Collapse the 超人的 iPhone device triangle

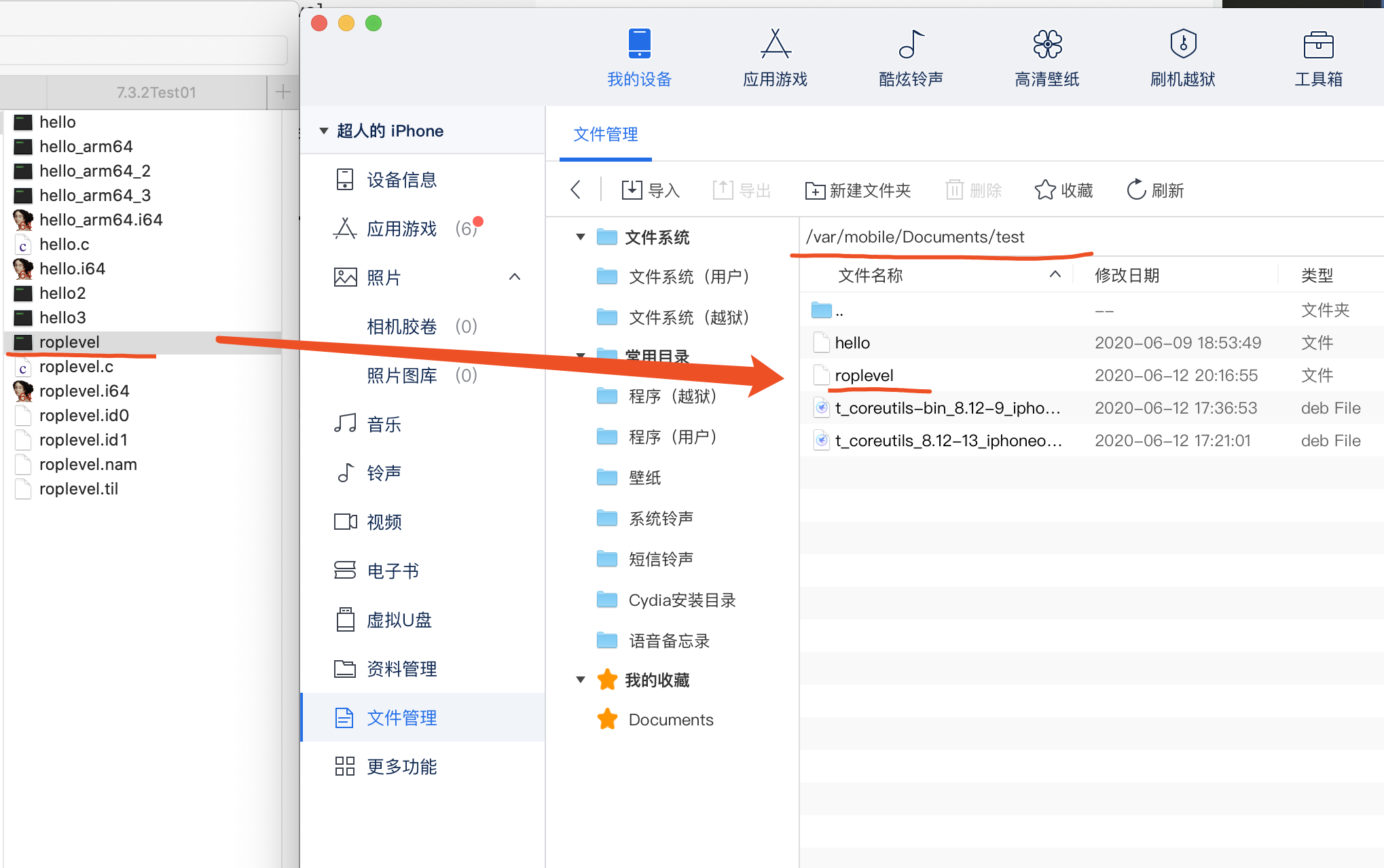pos(324,130)
